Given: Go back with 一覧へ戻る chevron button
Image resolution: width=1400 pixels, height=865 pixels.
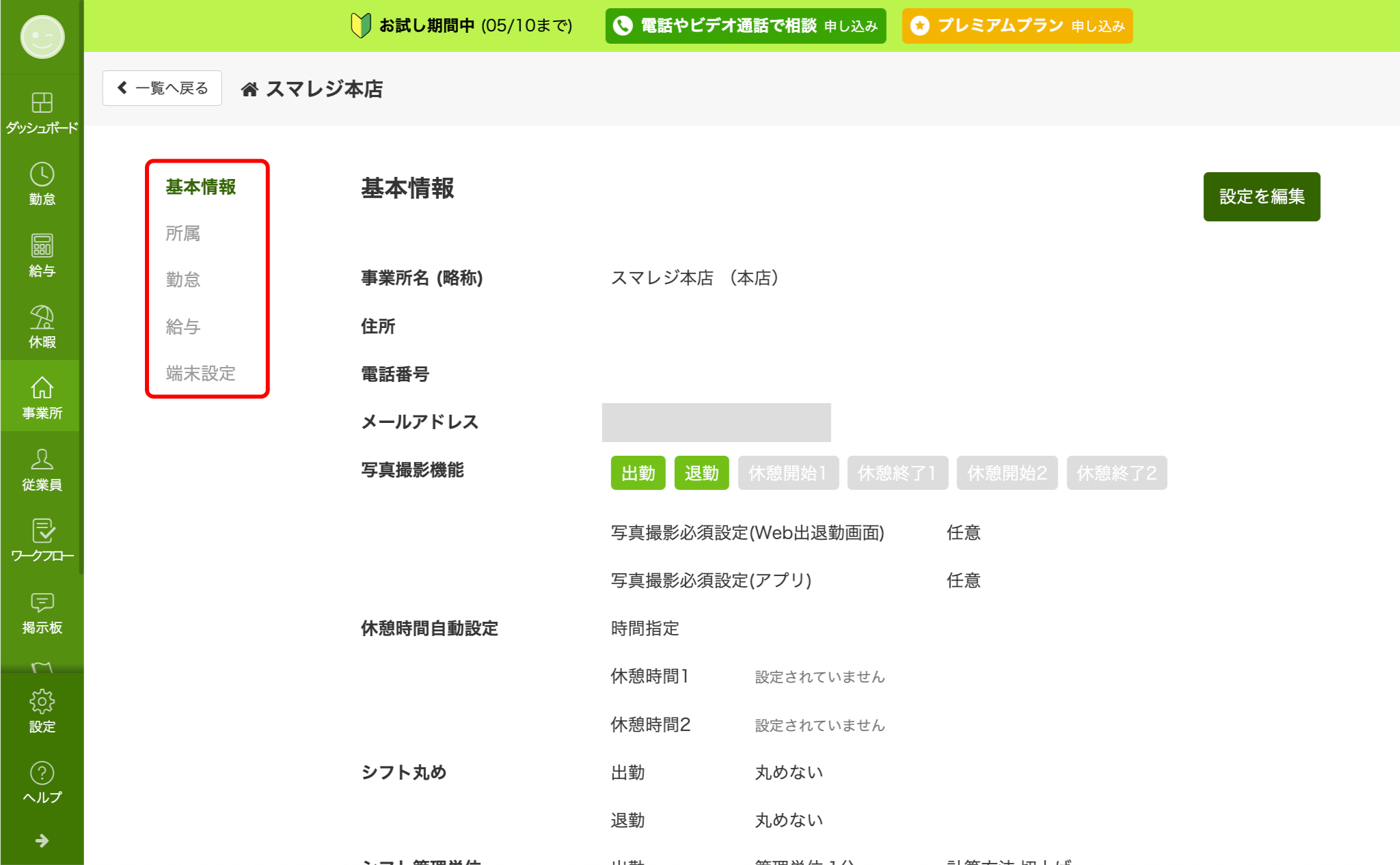Looking at the screenshot, I should tap(162, 88).
